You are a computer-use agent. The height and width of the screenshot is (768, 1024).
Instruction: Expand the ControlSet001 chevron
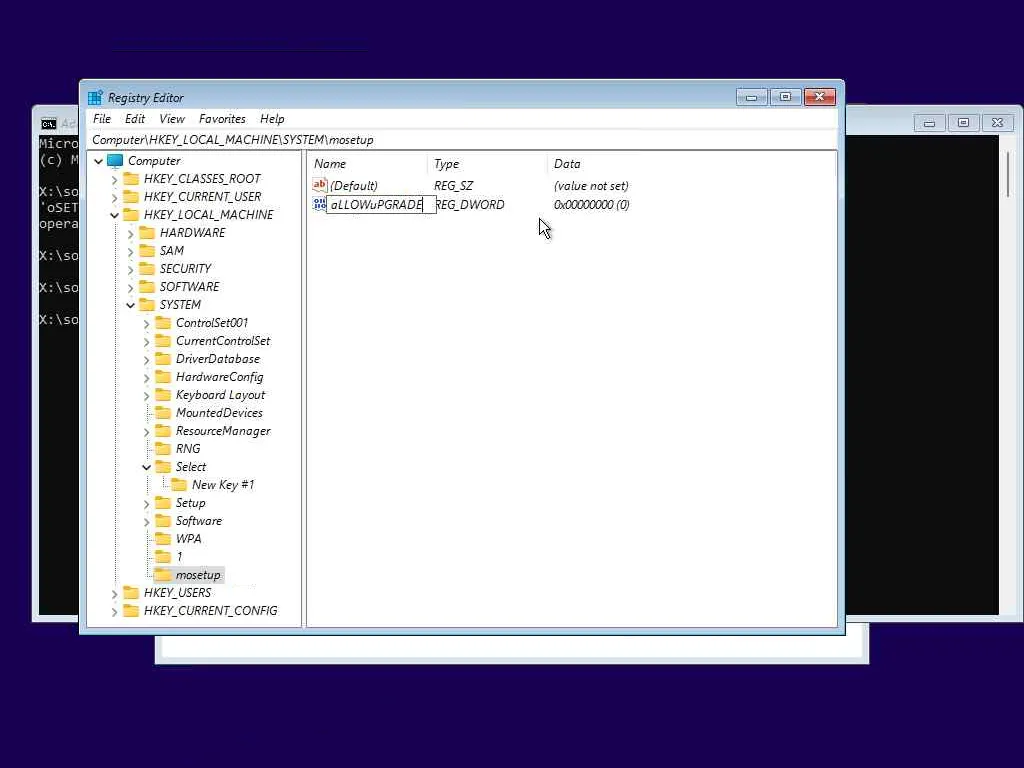coord(146,323)
